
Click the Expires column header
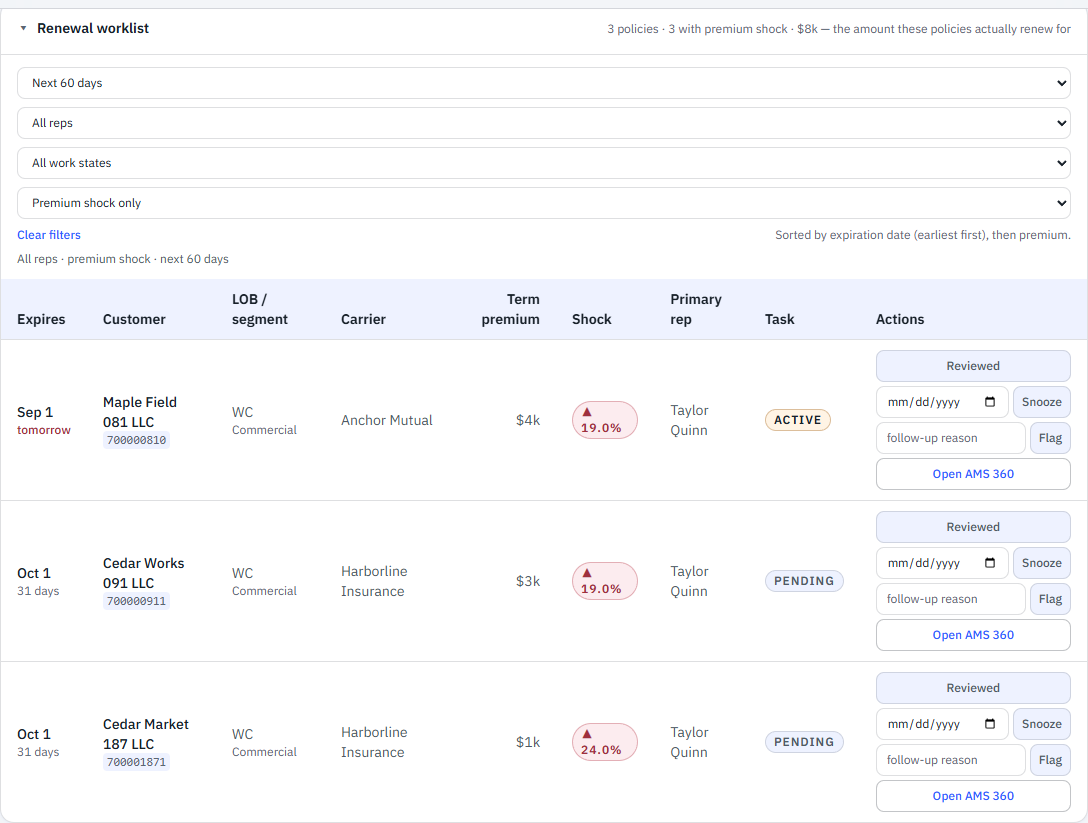pyautogui.click(x=41, y=319)
